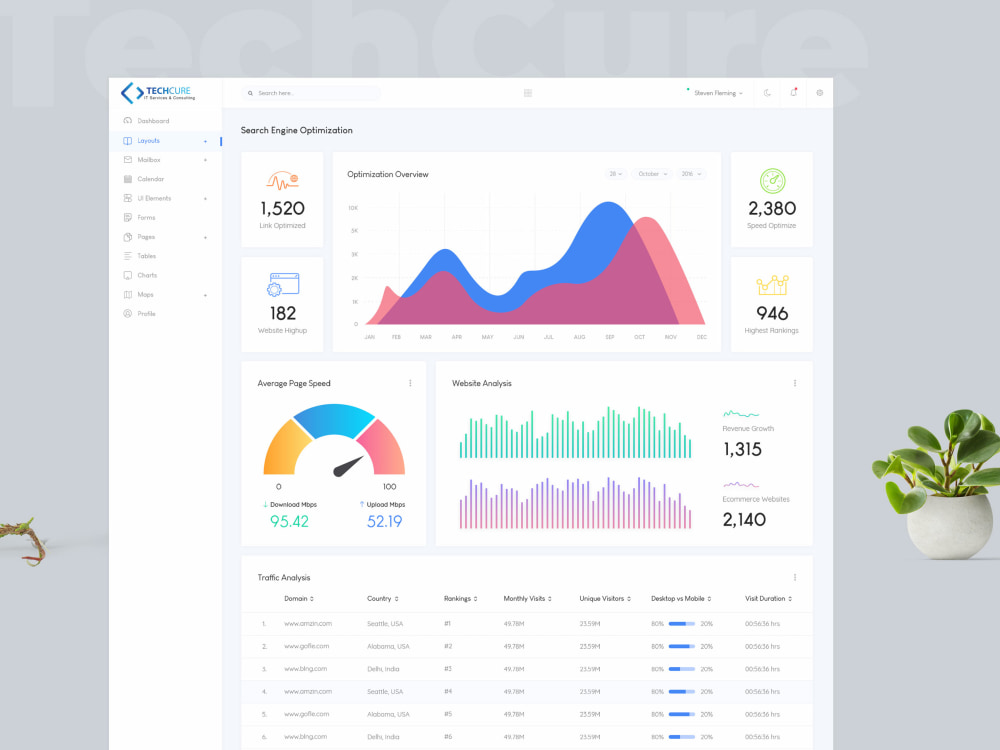Go to Calendar page
The height and width of the screenshot is (750, 1000).
coord(151,179)
